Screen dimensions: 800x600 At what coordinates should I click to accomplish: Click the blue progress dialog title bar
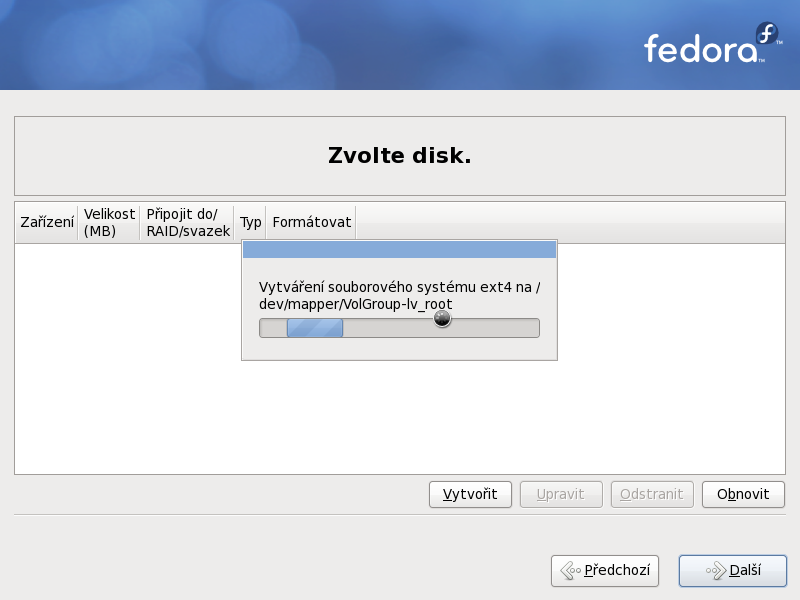[399, 250]
